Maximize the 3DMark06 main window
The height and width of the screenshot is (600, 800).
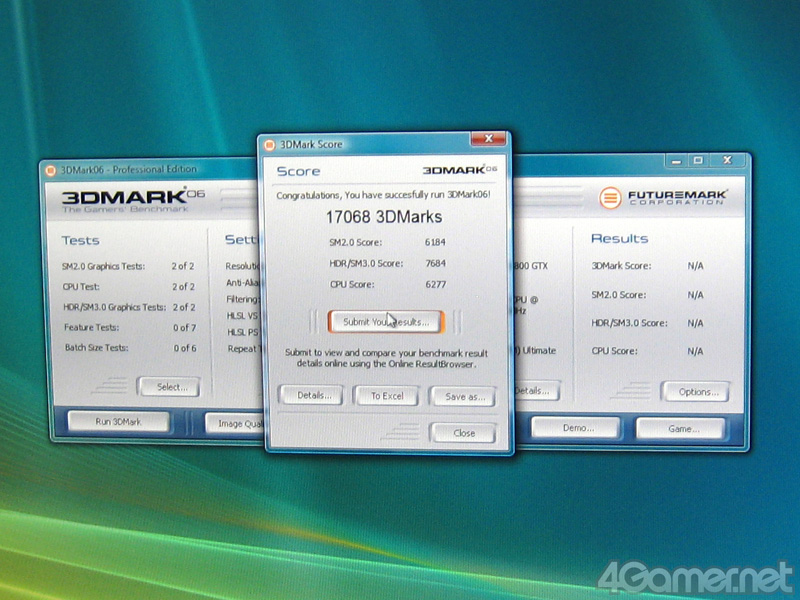click(x=698, y=161)
